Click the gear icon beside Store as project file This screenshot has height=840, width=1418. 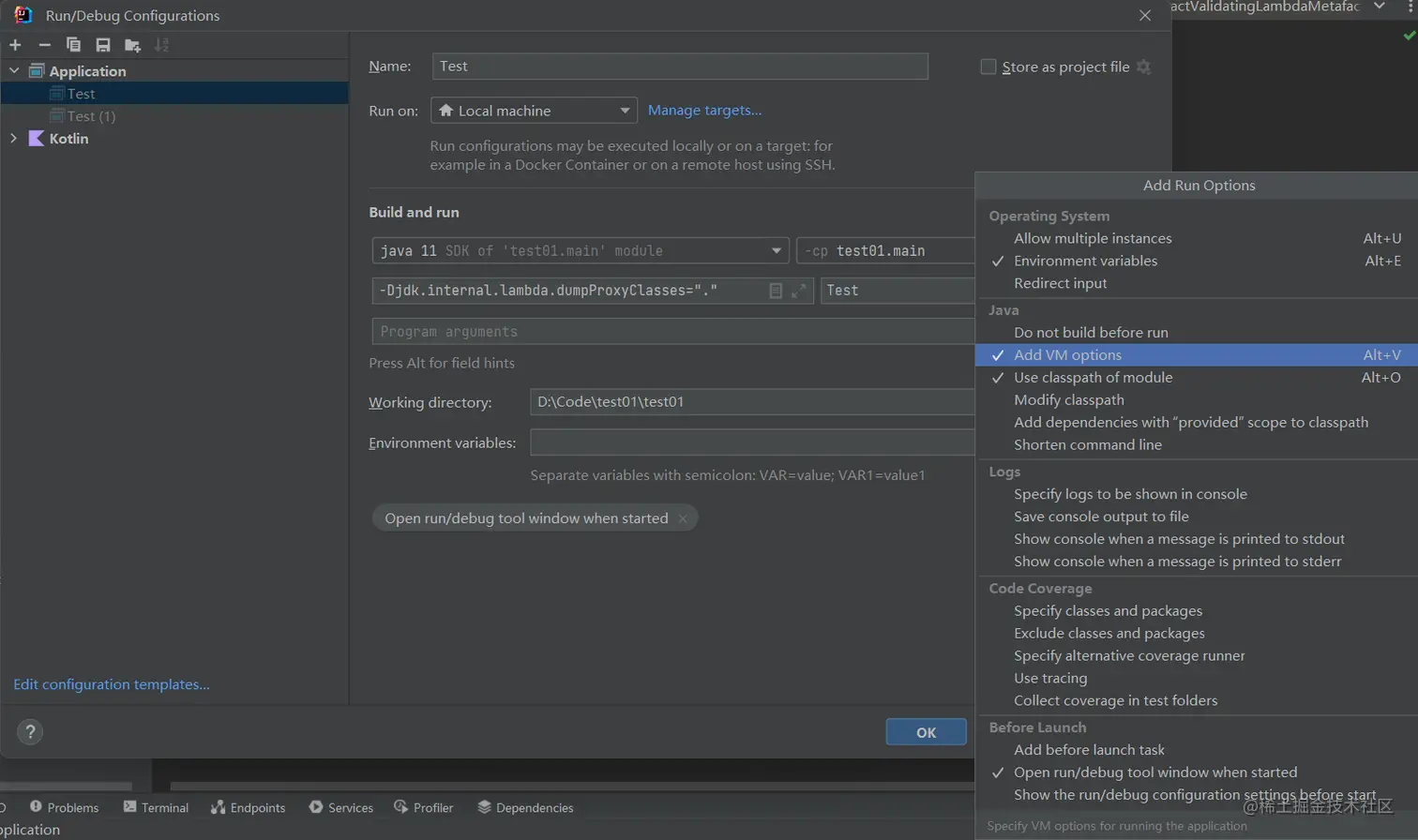click(1143, 67)
